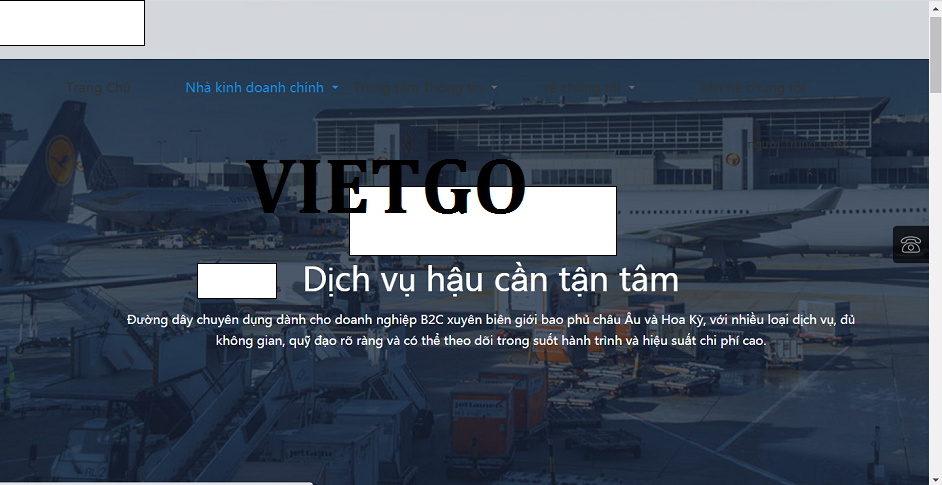Expand the Trung tâm Thông tin dropdown arrow
The height and width of the screenshot is (485, 942).
[x=494, y=88]
